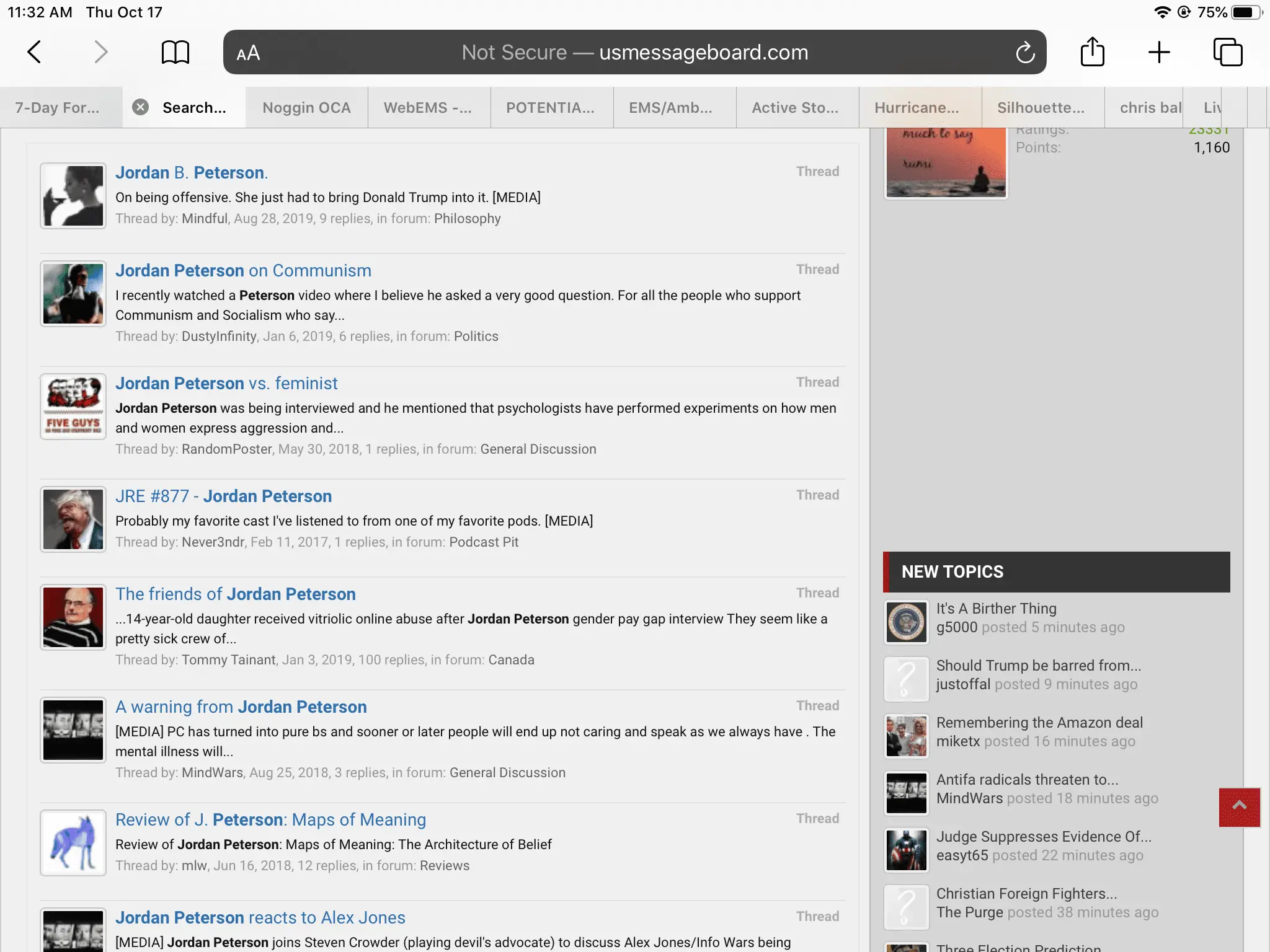The image size is (1270, 952).
Task: Open Jordan Peterson vs. feminist thread
Action: (x=226, y=383)
